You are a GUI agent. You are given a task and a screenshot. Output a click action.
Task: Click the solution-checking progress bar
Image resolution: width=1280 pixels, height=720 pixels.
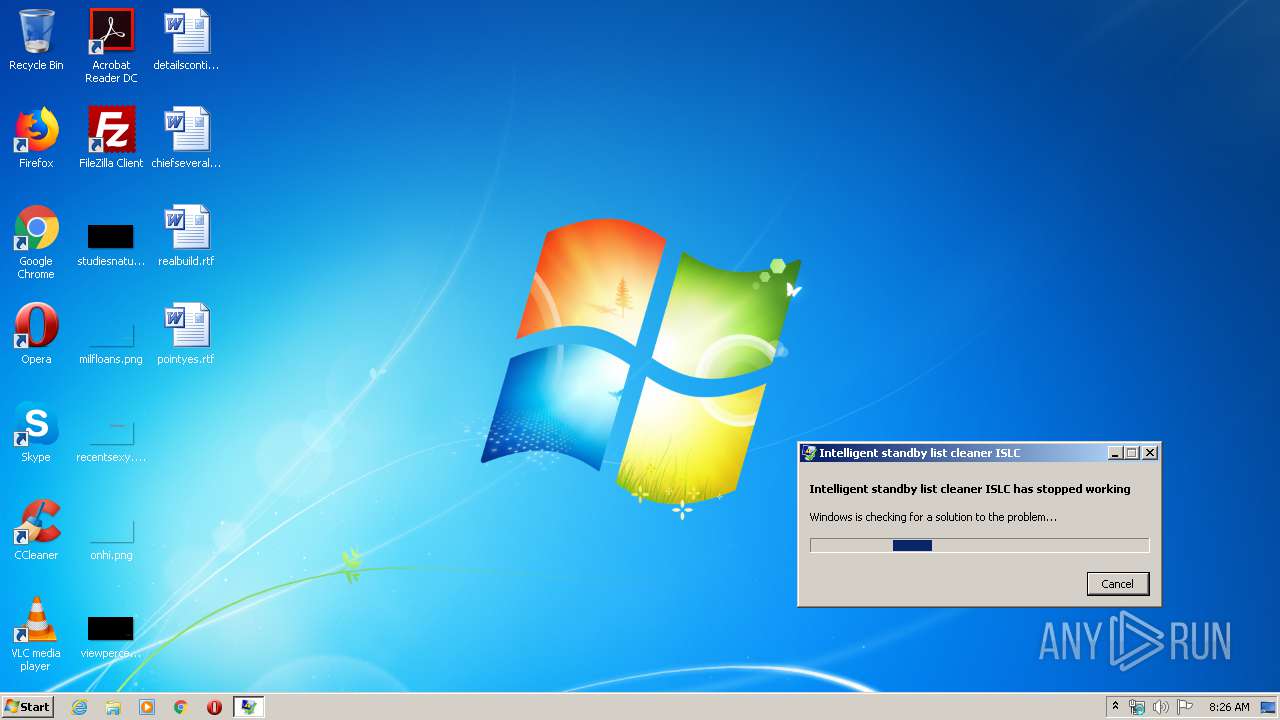click(979, 545)
